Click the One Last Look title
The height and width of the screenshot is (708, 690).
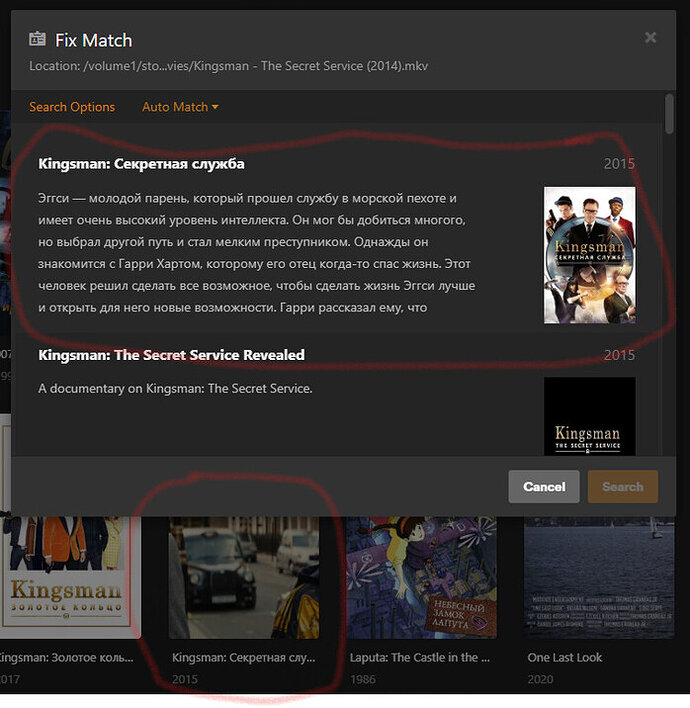coord(564,657)
